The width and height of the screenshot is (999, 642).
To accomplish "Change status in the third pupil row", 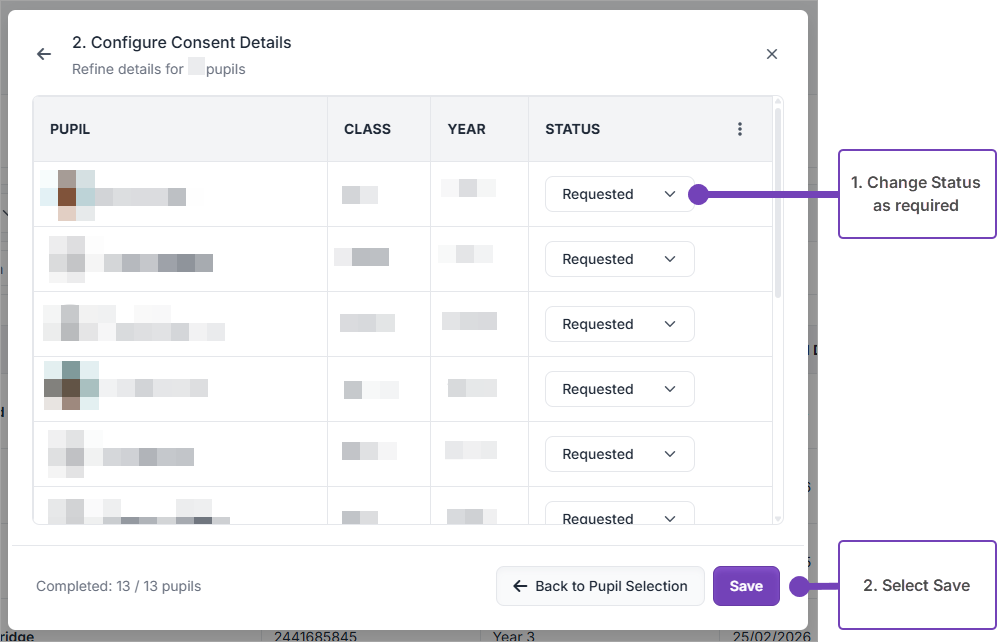I will tap(619, 324).
